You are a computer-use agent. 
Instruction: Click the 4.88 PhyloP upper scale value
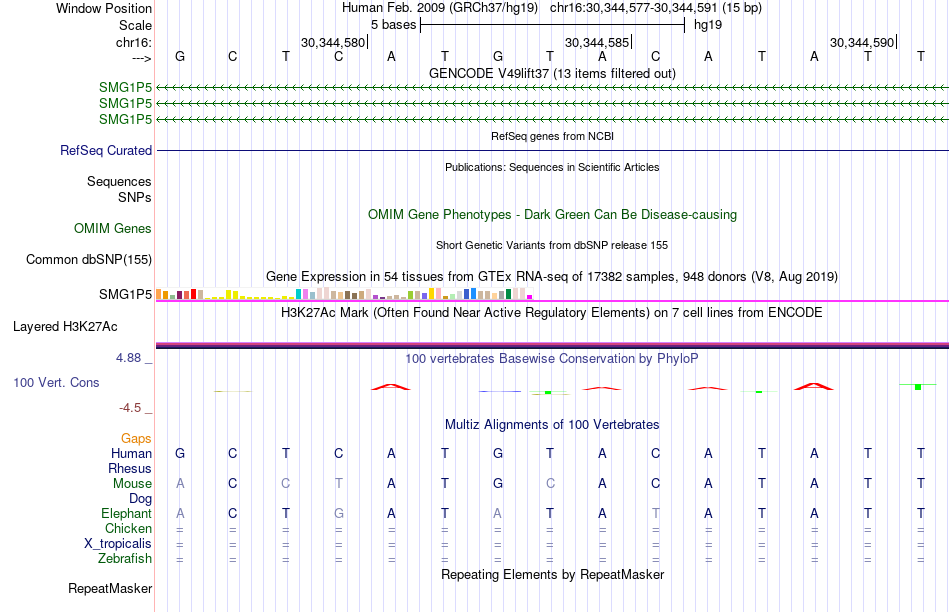[128, 358]
